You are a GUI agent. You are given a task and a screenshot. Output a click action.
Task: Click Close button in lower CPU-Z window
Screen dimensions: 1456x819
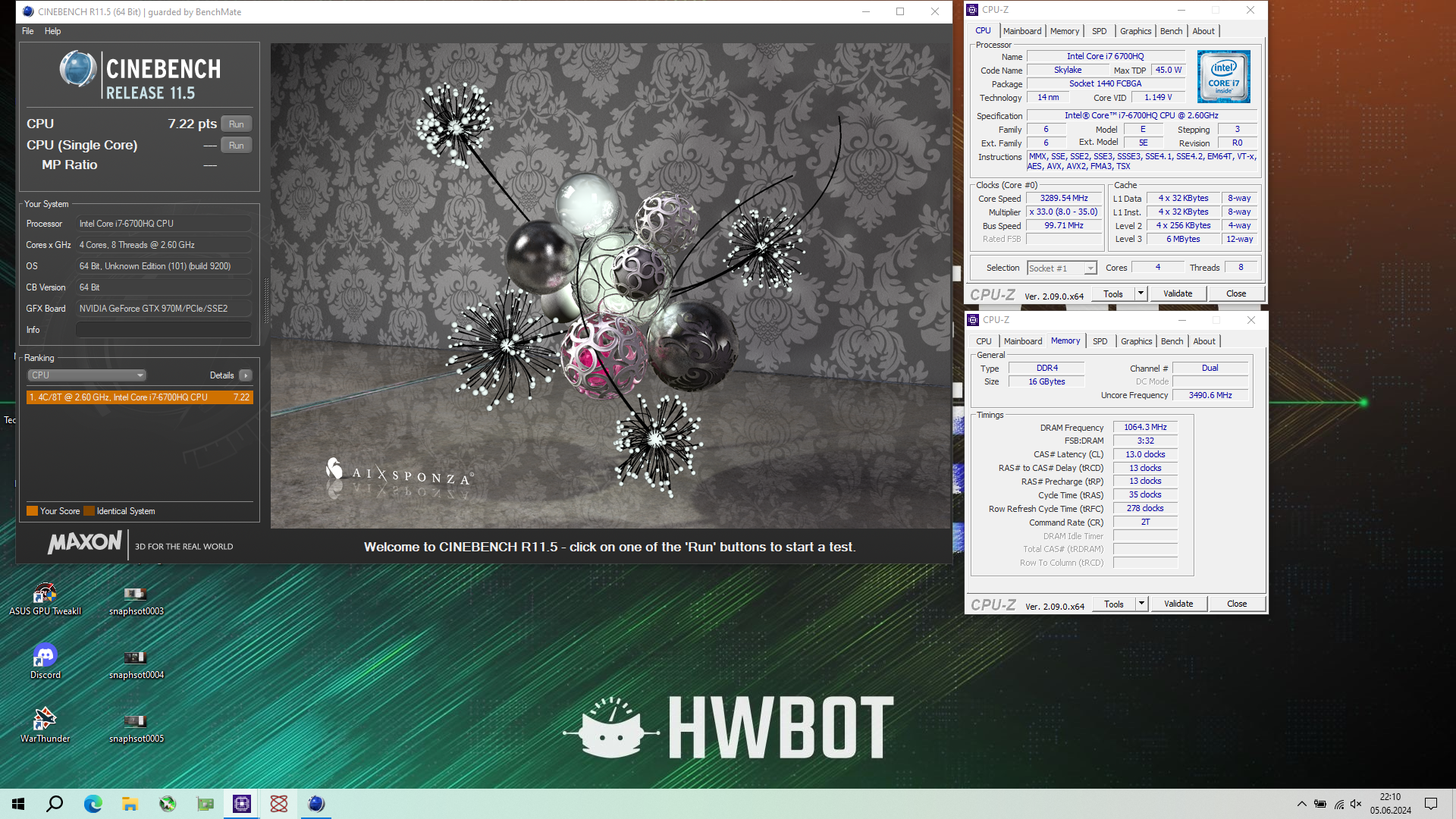click(1237, 604)
